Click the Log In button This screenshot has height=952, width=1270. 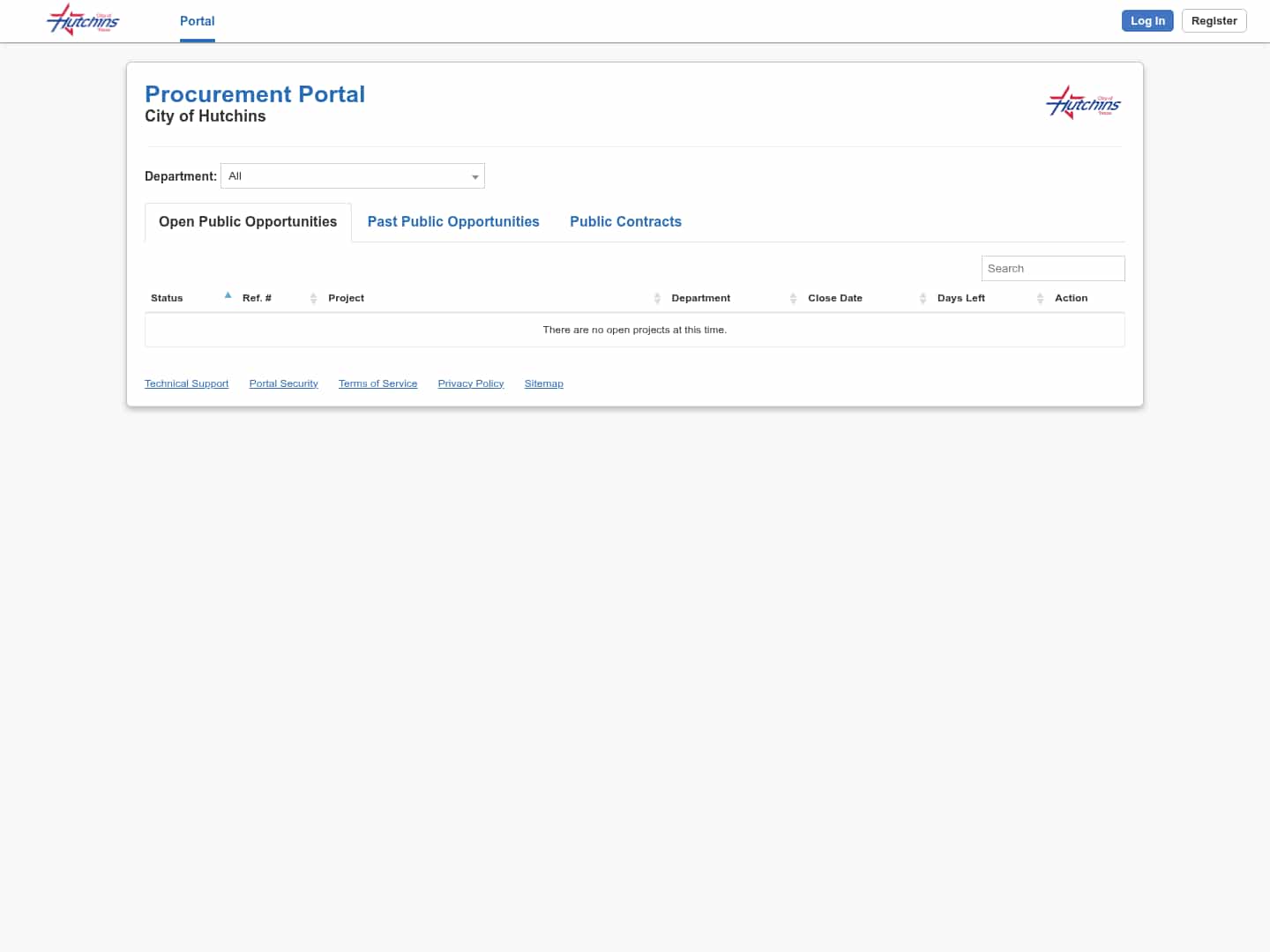tap(1147, 20)
